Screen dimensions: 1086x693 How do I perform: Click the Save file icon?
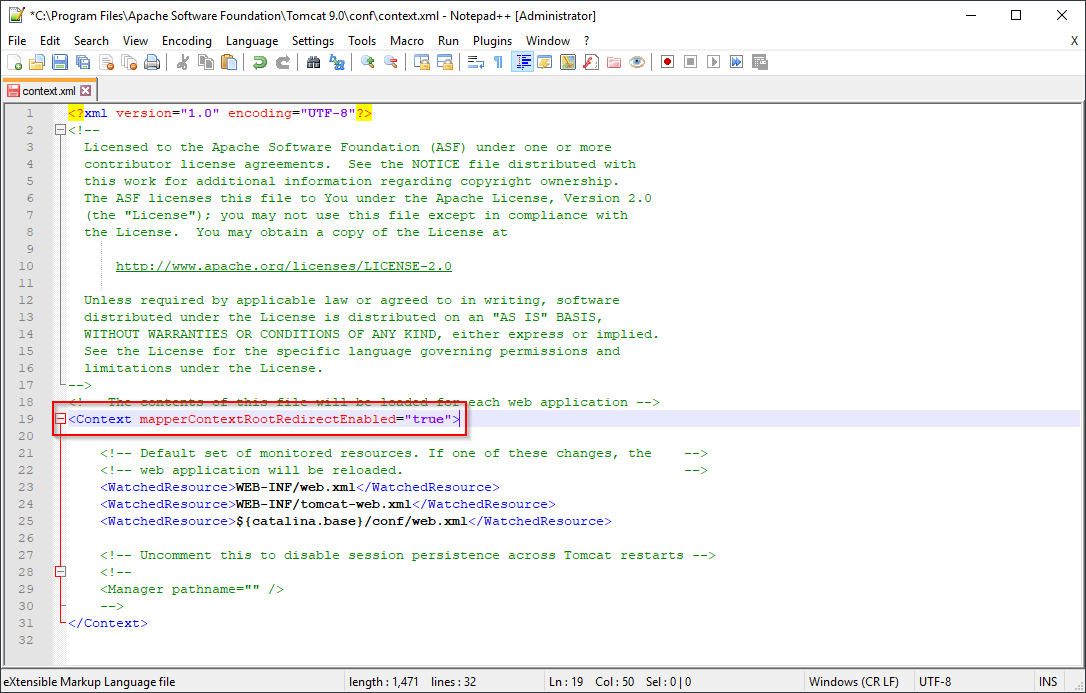(59, 62)
